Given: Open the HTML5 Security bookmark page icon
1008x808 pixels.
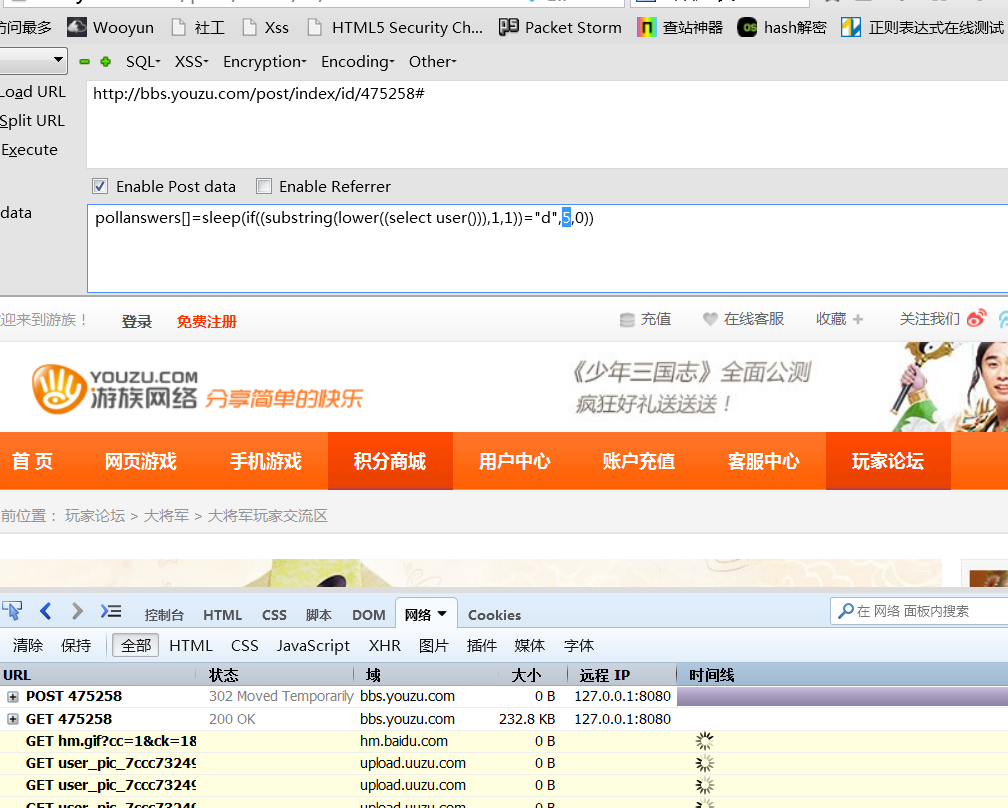Looking at the screenshot, I should click(x=314, y=28).
